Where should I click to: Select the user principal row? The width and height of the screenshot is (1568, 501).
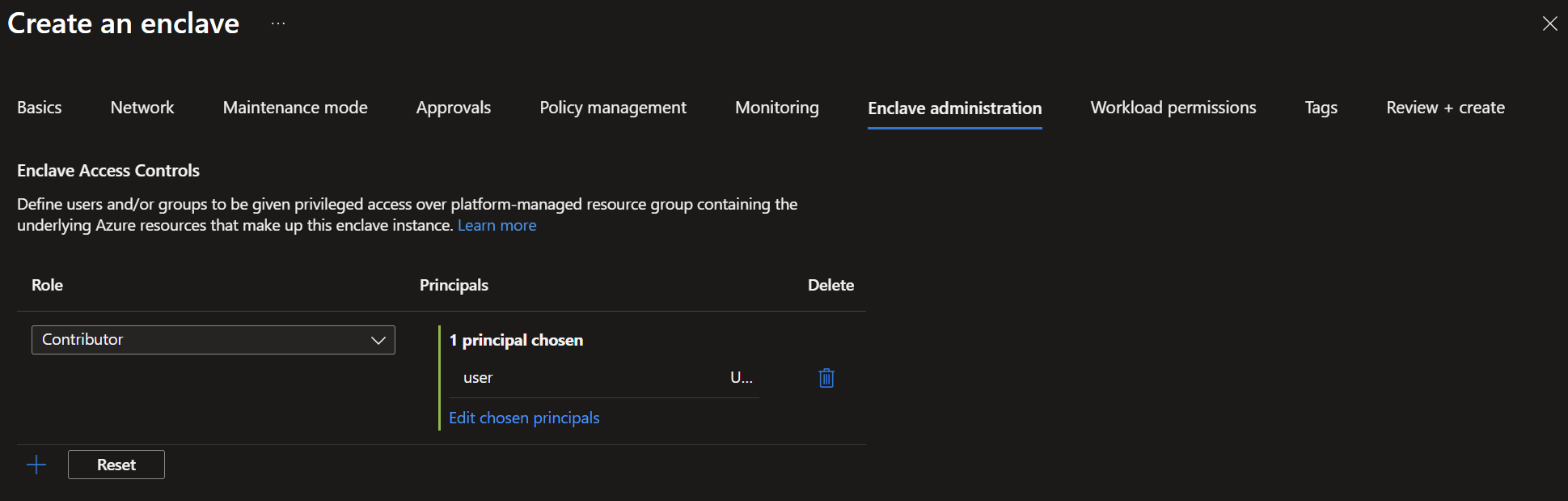(604, 378)
